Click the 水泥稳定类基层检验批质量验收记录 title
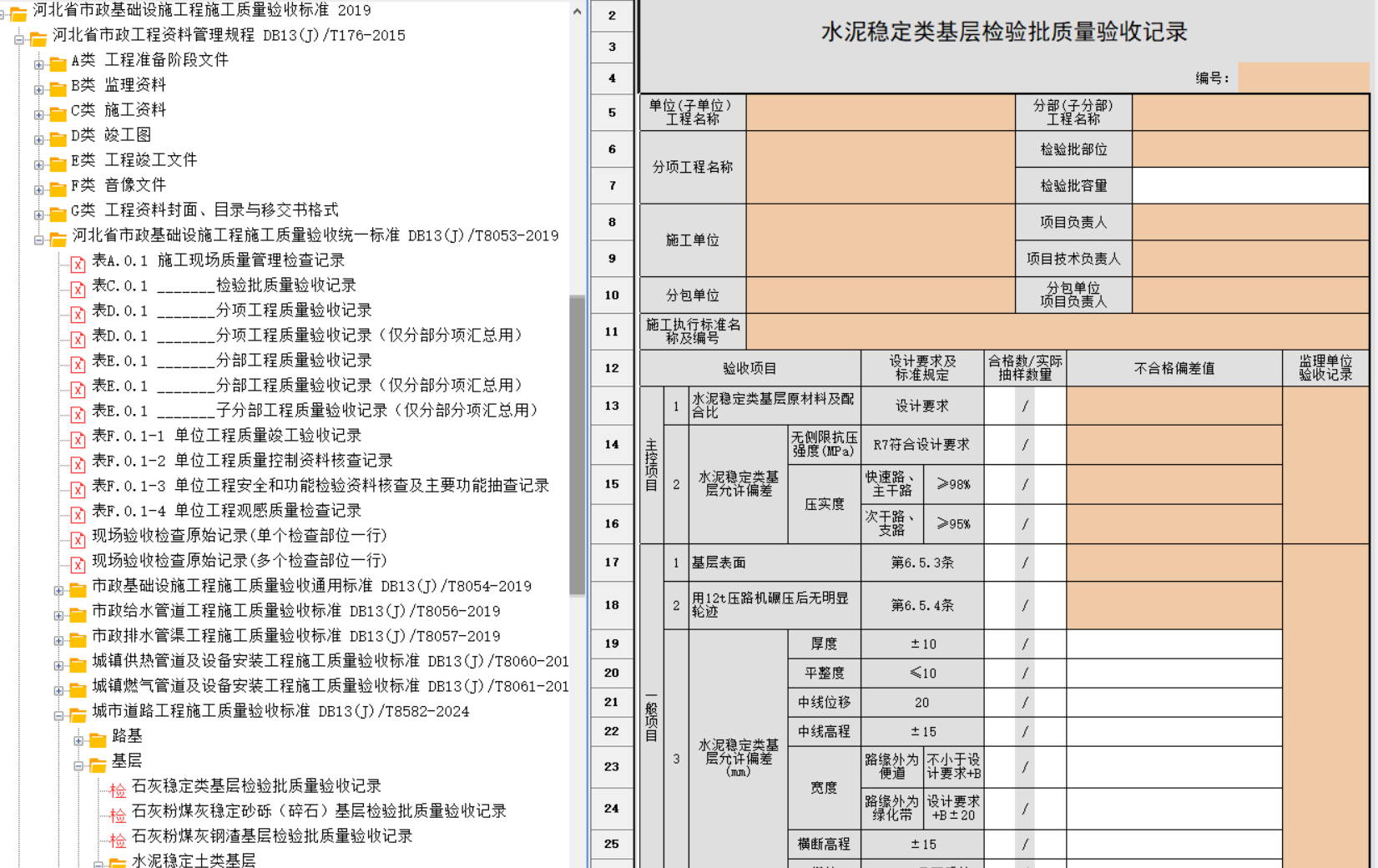Viewport: 1378px width, 868px height. pos(1004,32)
